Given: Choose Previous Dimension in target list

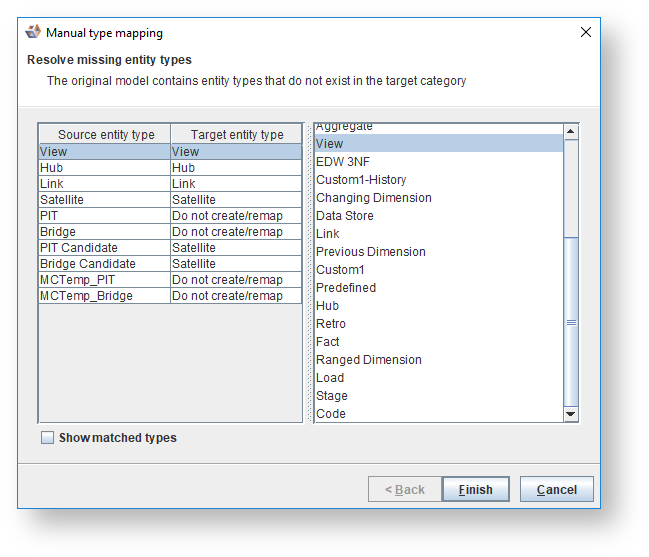Looking at the screenshot, I should [x=439, y=252].
